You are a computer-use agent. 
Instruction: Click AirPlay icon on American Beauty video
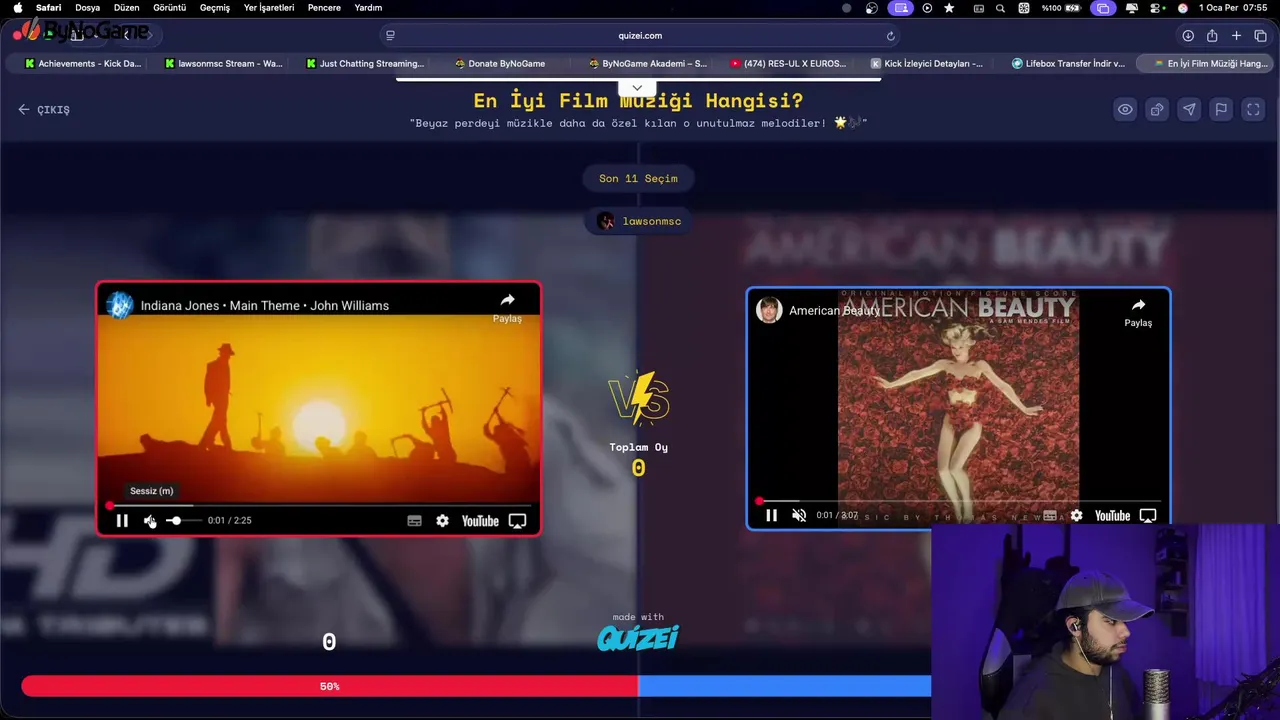[1148, 516]
